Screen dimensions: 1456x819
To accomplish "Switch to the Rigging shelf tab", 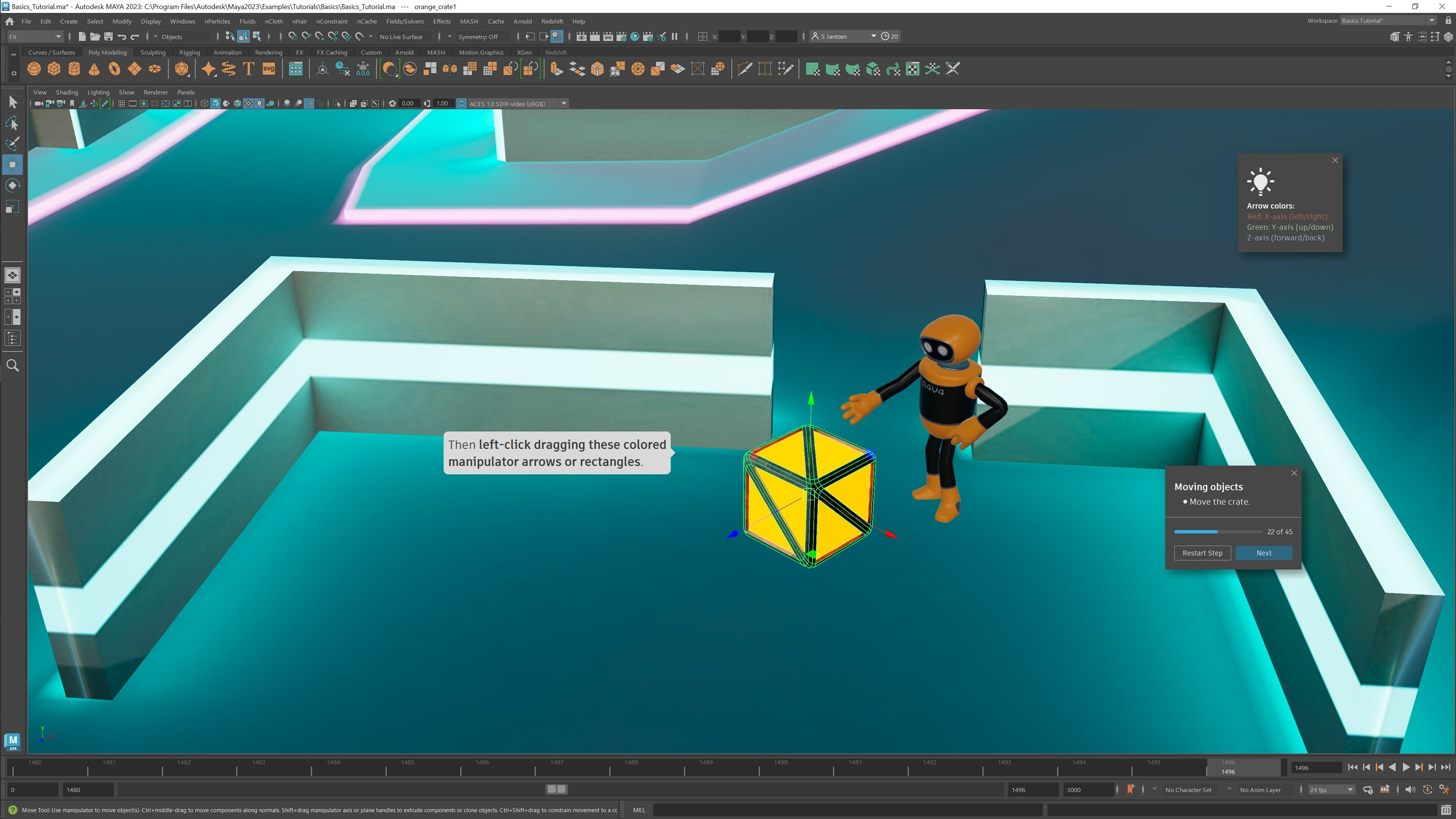I will [x=189, y=52].
